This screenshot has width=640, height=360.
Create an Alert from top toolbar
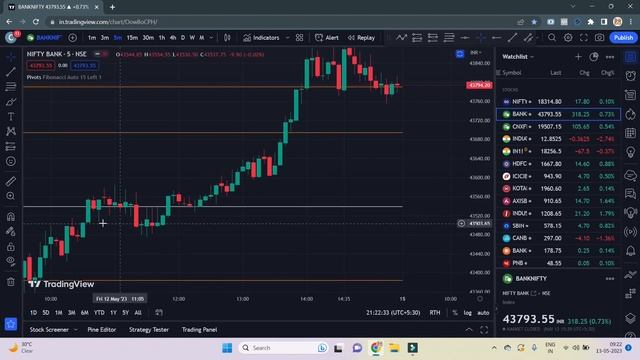pyautogui.click(x=327, y=38)
